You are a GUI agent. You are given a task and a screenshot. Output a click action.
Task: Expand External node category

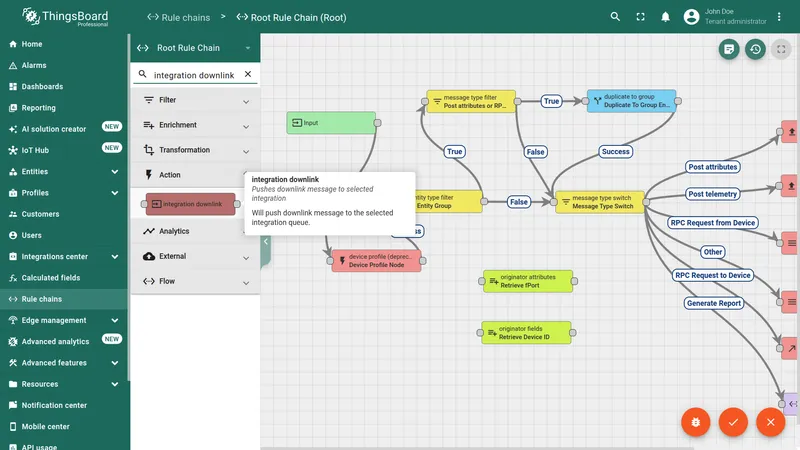[195, 256]
